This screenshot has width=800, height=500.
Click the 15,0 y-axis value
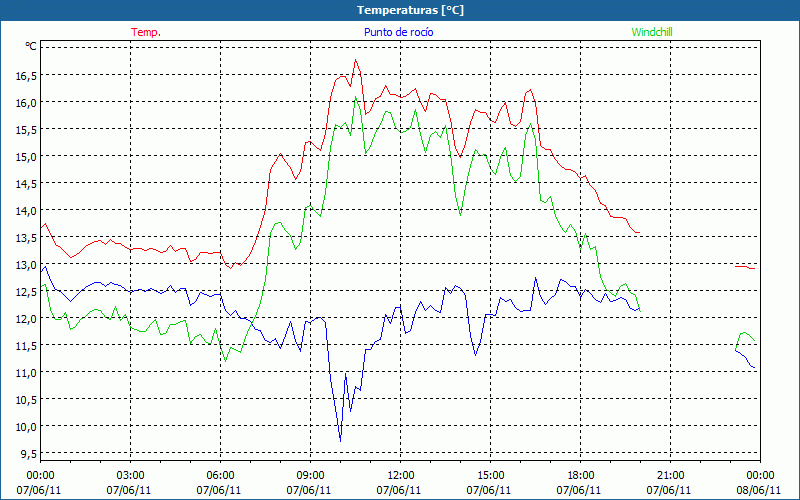tap(26, 157)
